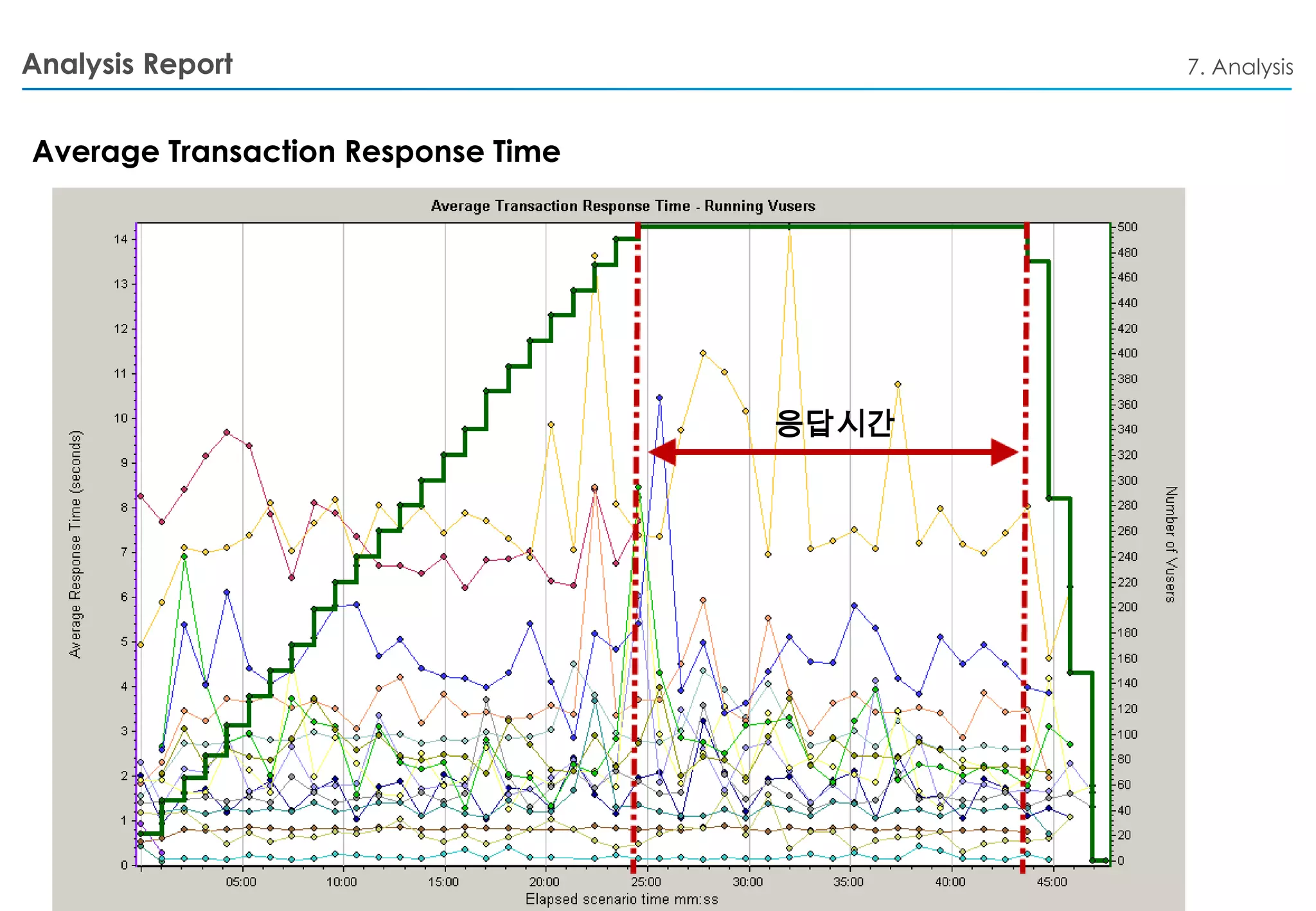Click the '30:00' x-axis tick label
This screenshot has height=911, width=1316.
pyautogui.click(x=747, y=881)
